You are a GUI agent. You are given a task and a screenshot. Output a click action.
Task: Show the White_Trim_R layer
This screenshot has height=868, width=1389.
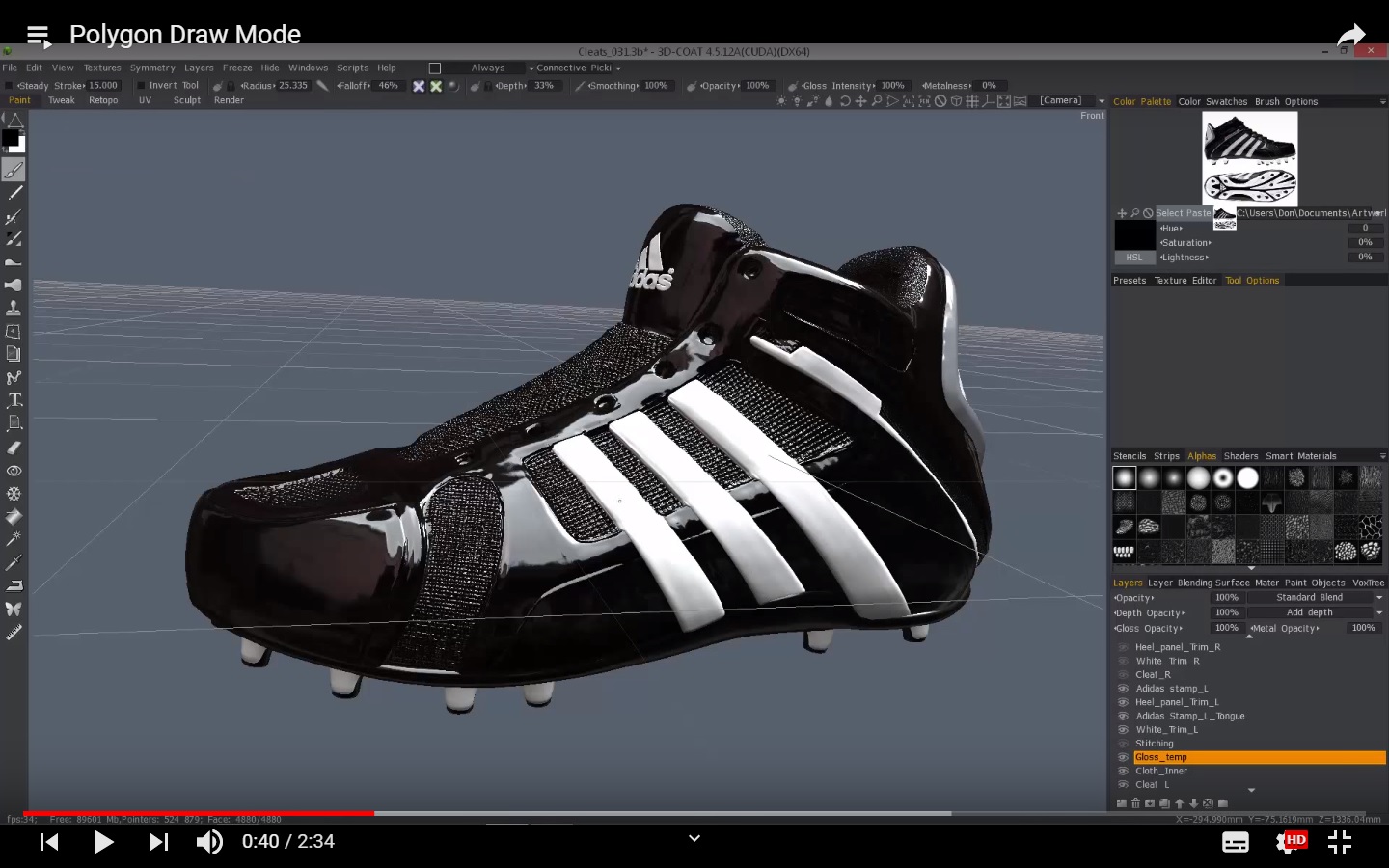click(1123, 661)
